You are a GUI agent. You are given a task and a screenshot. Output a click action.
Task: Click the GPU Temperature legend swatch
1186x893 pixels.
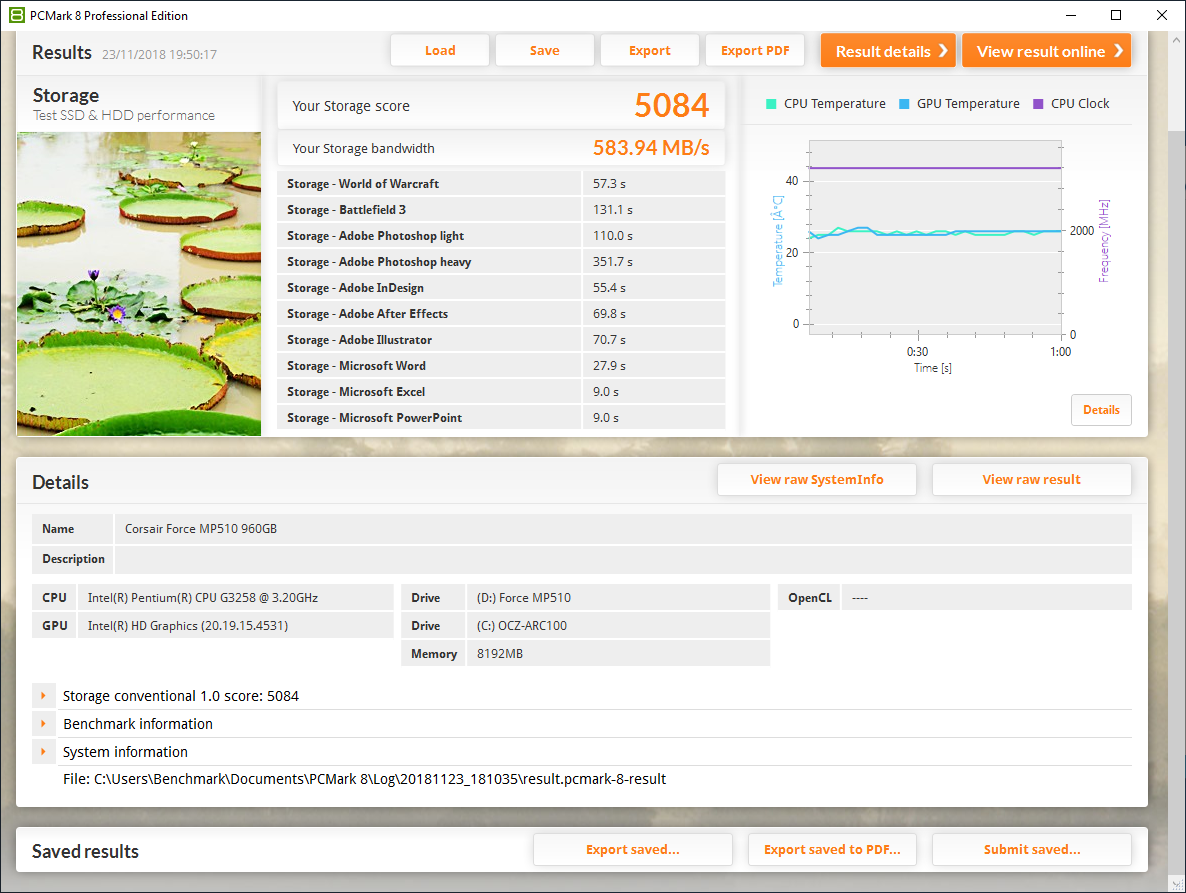(x=904, y=104)
